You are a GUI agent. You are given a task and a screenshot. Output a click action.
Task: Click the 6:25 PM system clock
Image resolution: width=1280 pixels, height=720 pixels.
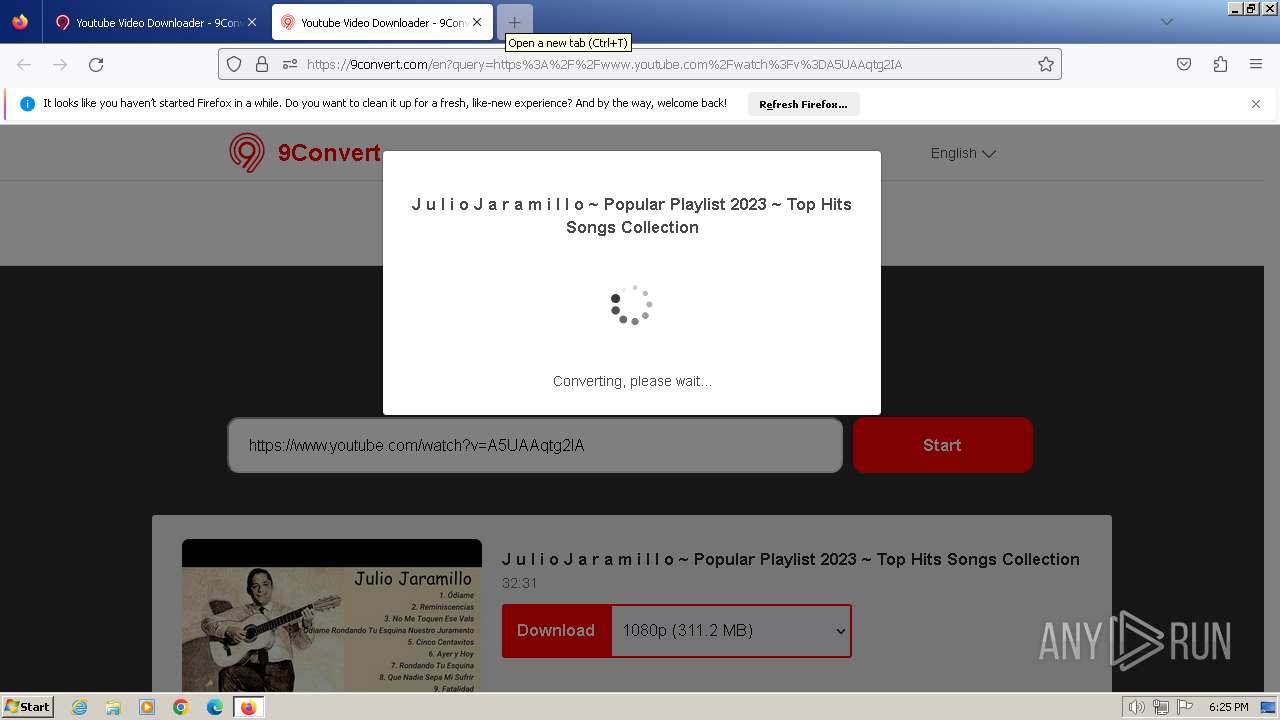click(1228, 707)
